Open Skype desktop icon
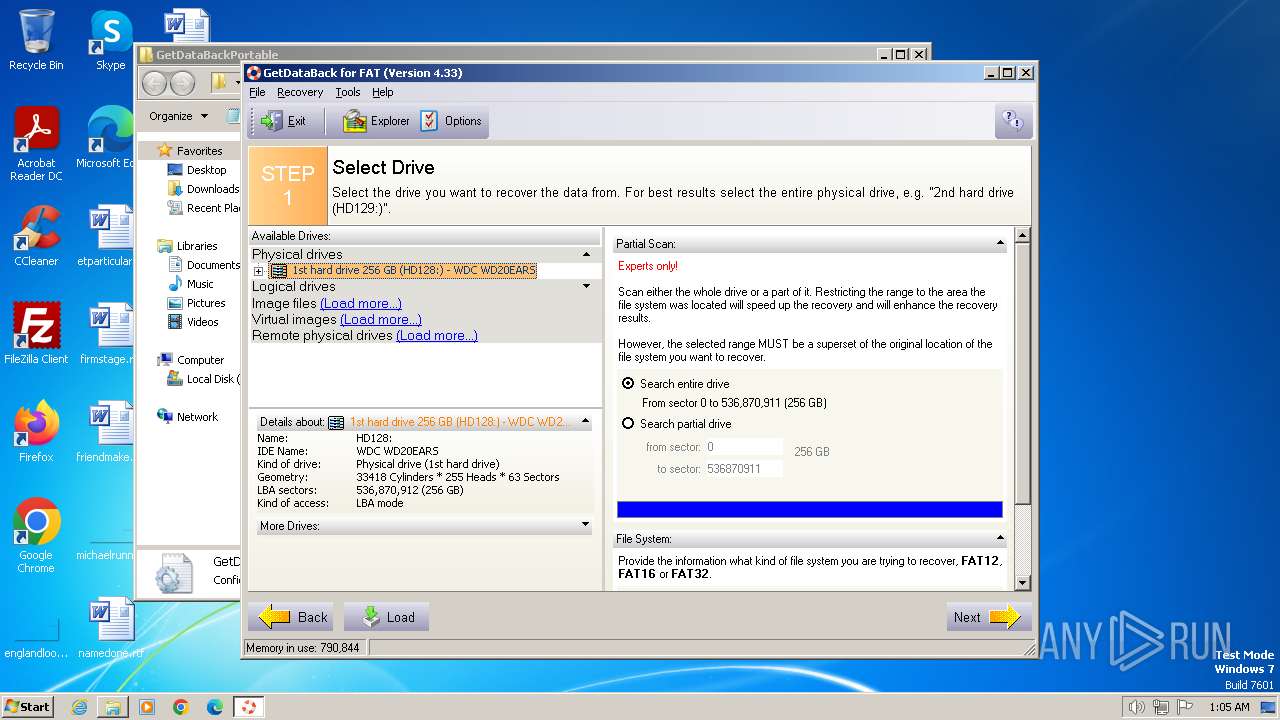1280x720 pixels. 110,40
